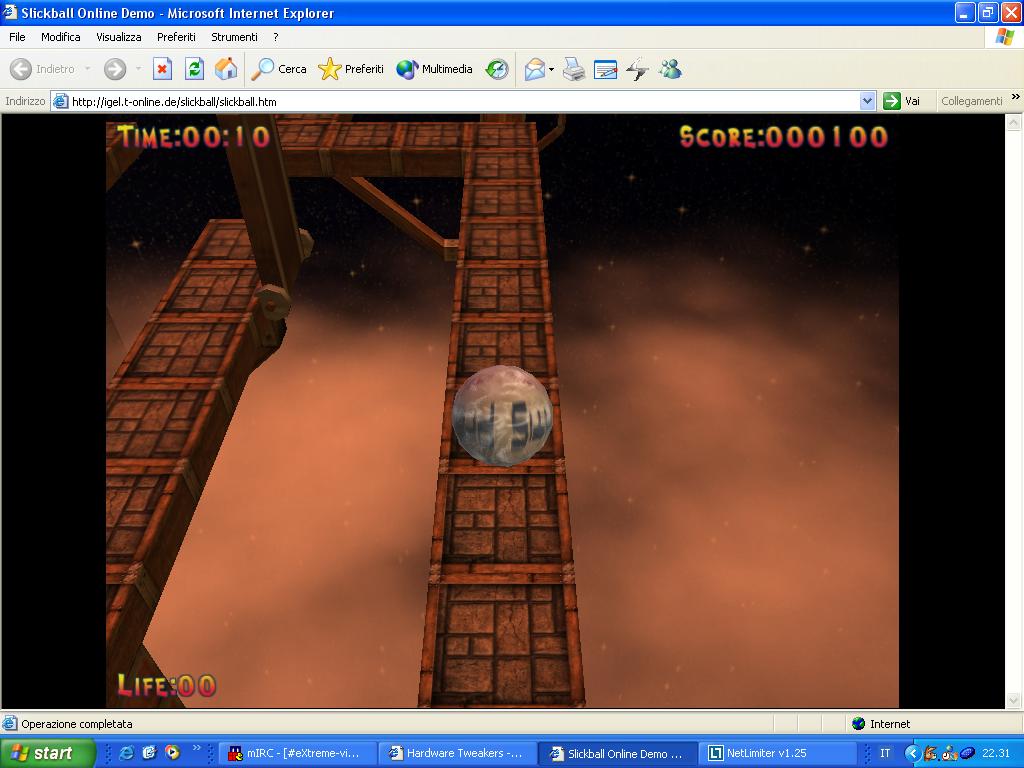Expand the mail button dropdown arrow
The height and width of the screenshot is (768, 1024).
[552, 69]
